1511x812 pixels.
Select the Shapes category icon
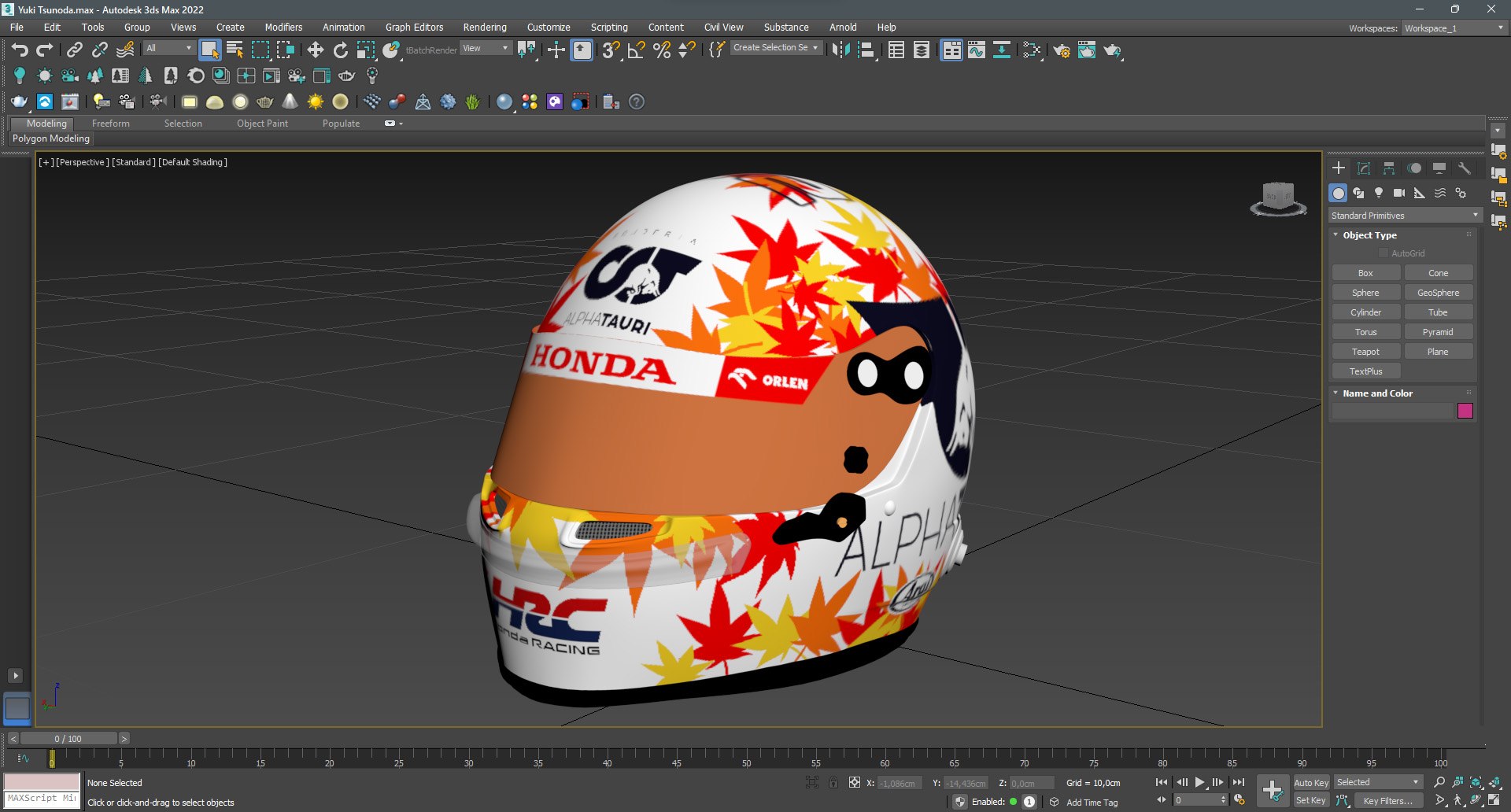(1358, 193)
